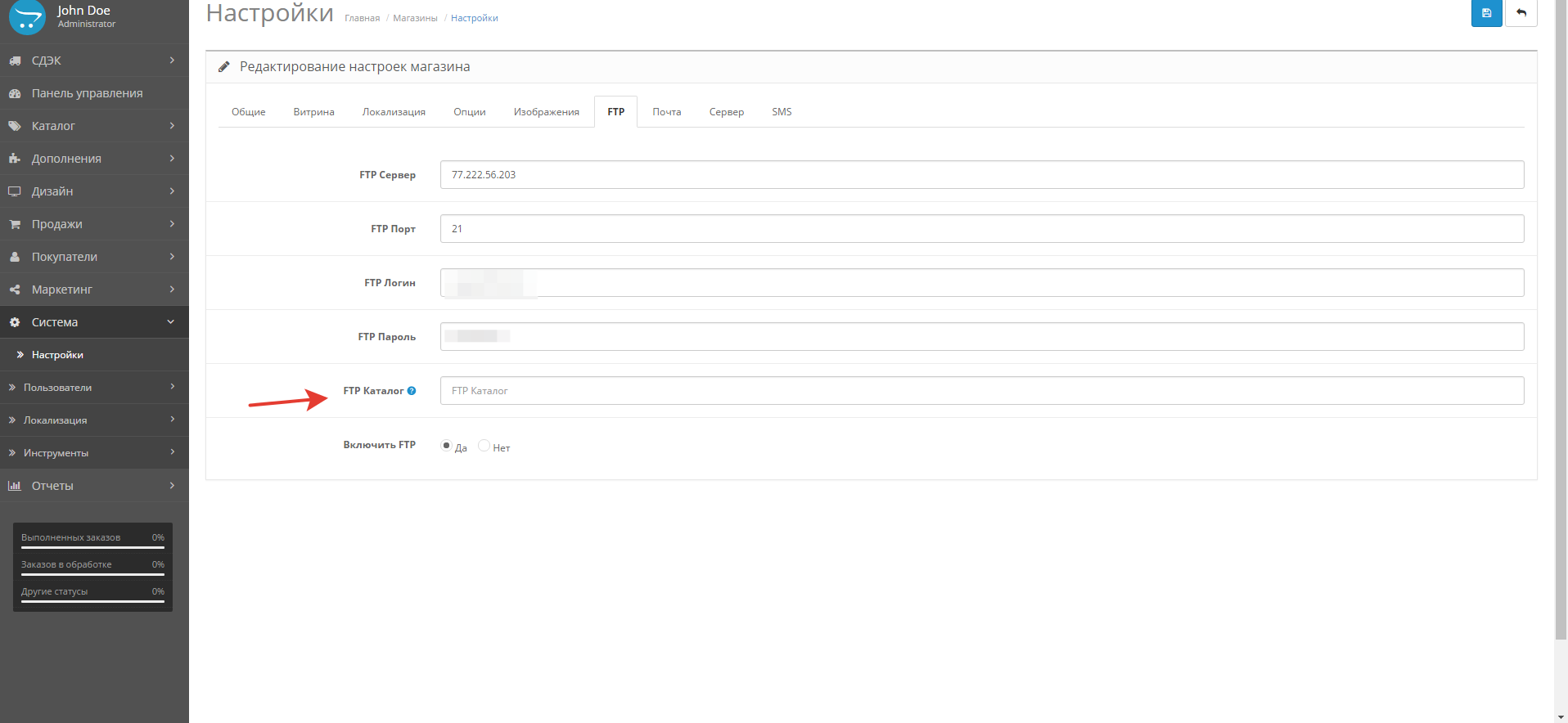Open the SMS tab

[x=782, y=112]
